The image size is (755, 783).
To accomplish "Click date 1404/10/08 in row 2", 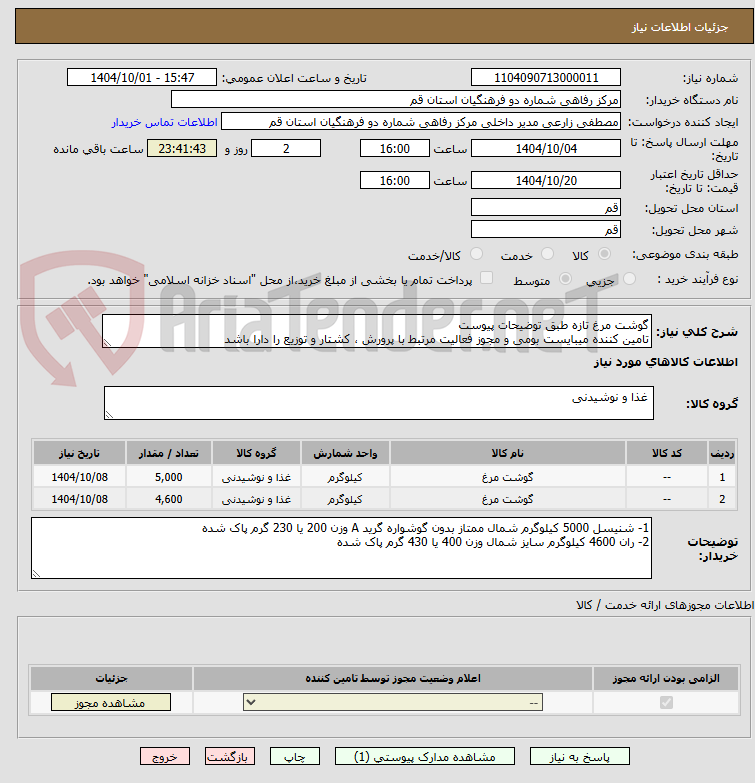I will click(x=79, y=499).
